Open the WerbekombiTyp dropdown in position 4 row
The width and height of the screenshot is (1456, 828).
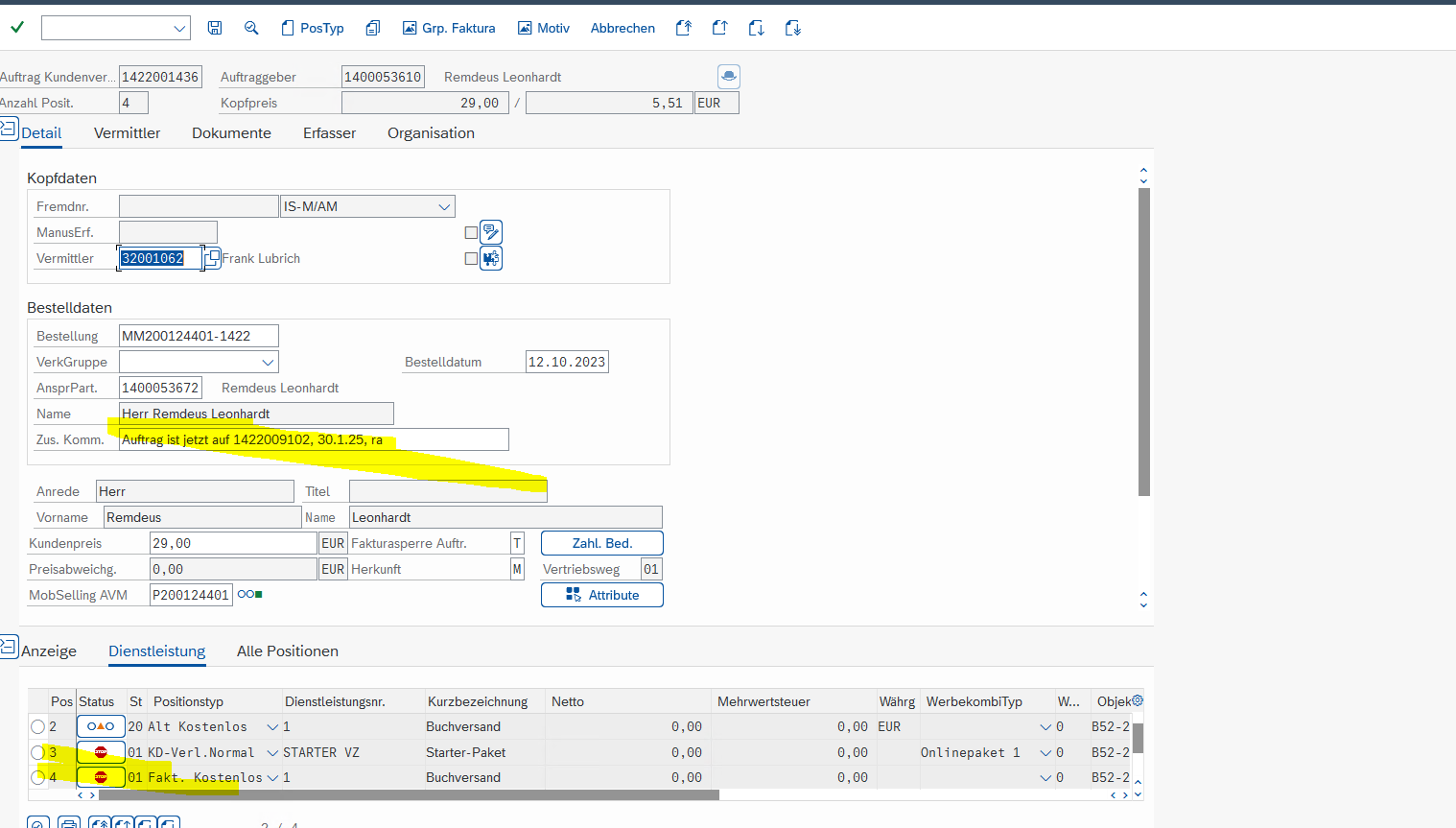coord(1045,777)
